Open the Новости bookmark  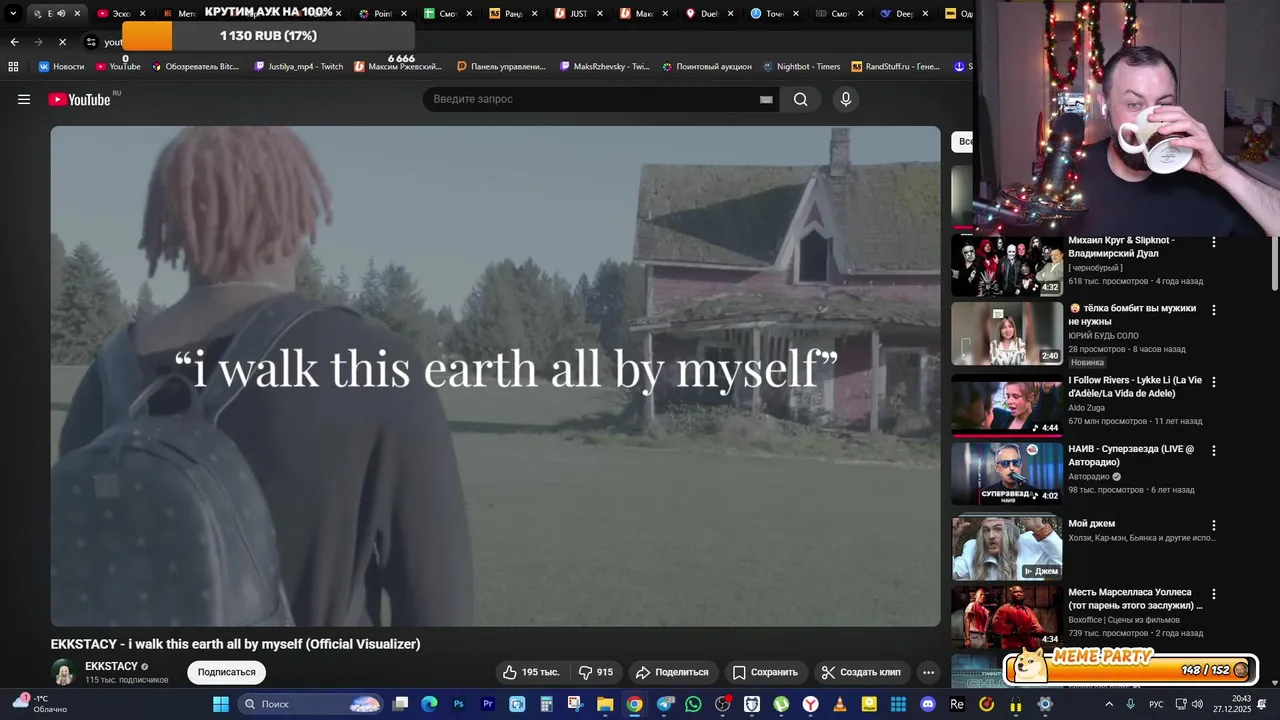(61, 66)
